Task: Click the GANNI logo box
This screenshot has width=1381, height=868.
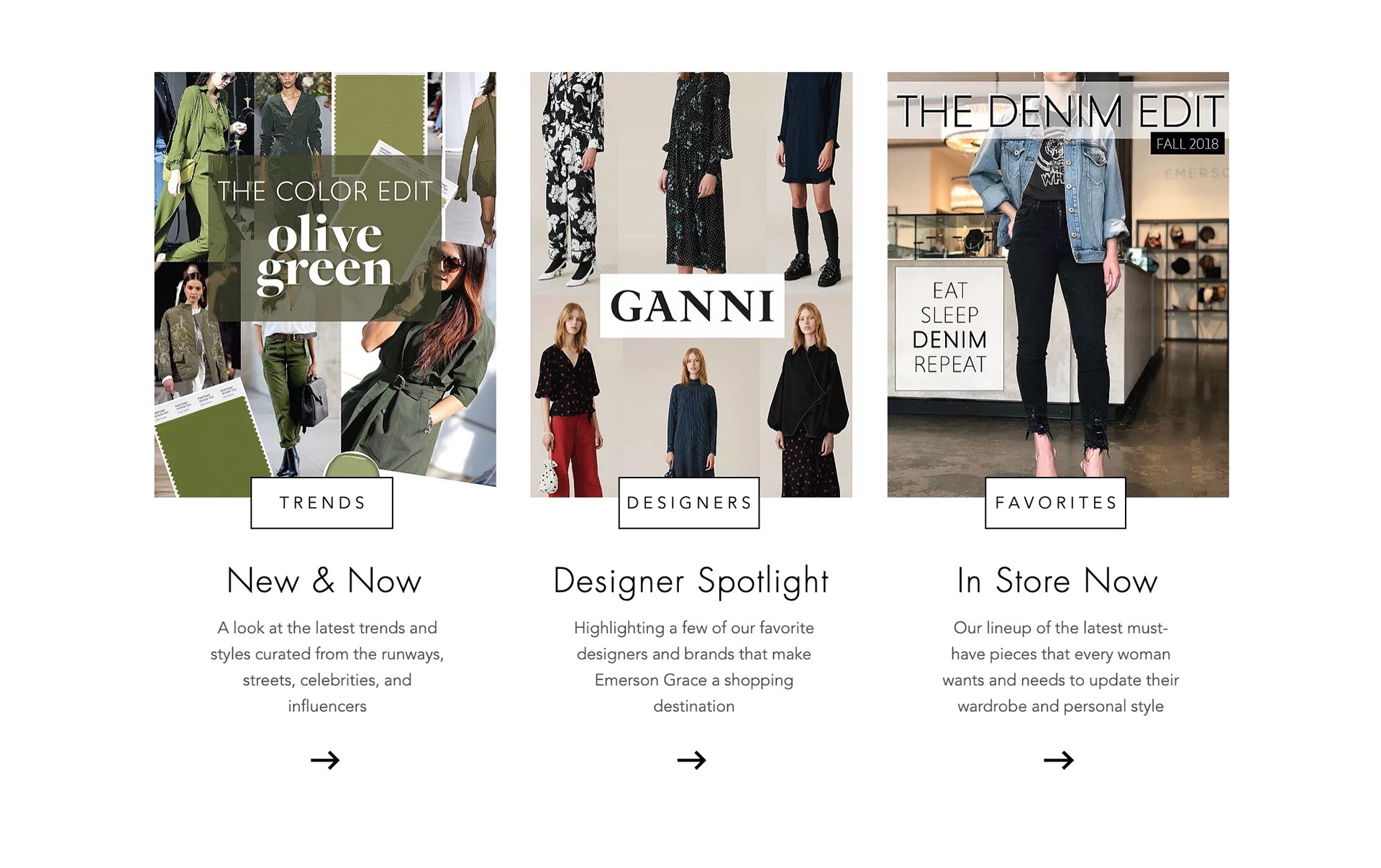Action: pyautogui.click(x=692, y=306)
